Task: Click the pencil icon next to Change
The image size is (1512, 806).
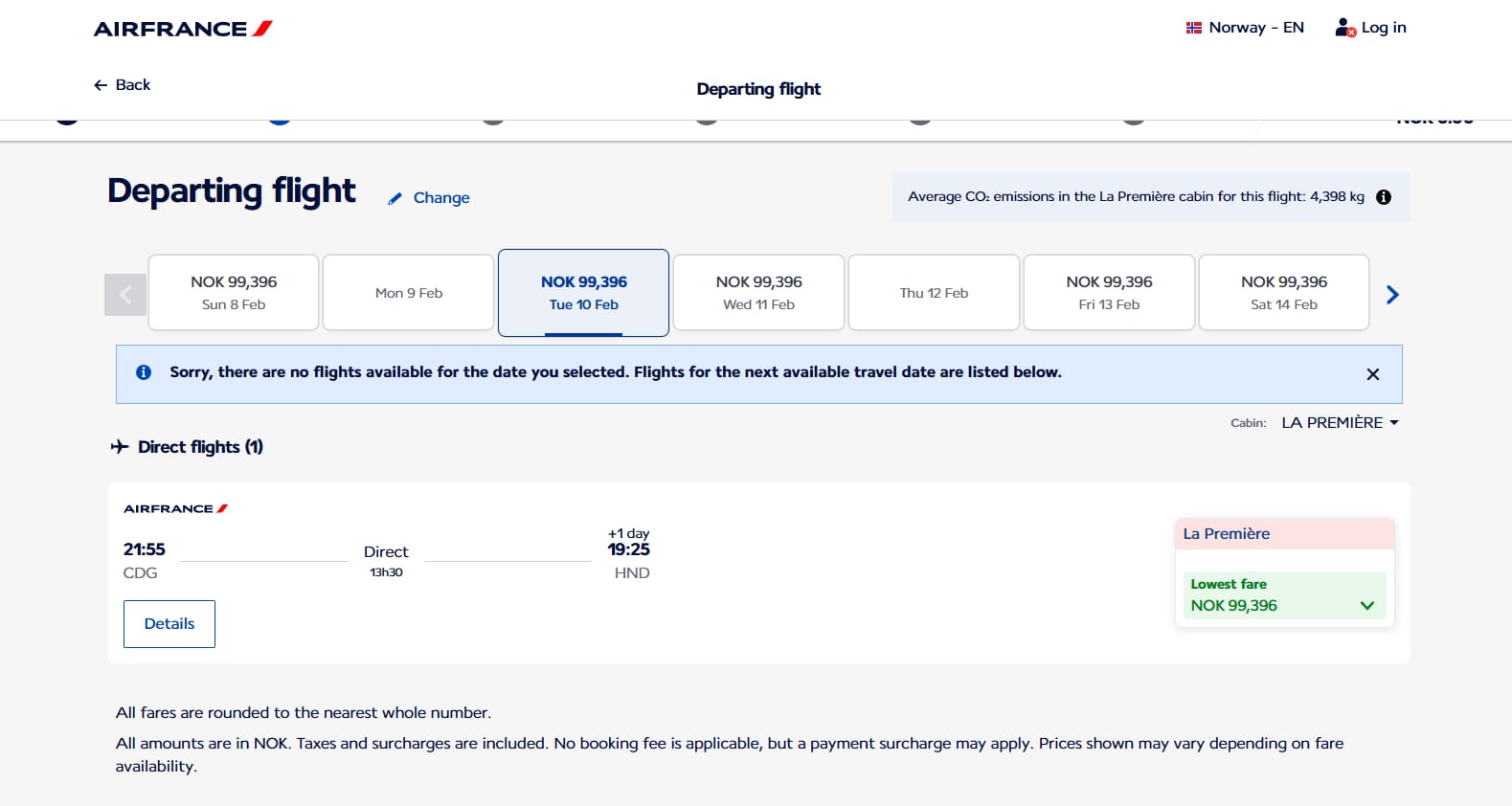Action: pos(395,198)
